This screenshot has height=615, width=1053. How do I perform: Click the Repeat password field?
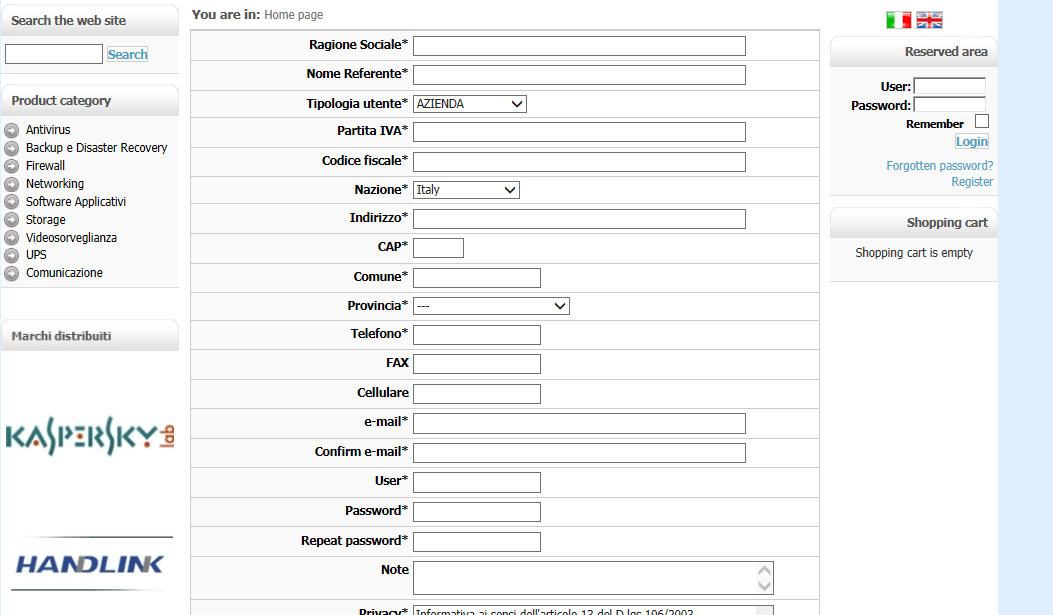click(477, 542)
